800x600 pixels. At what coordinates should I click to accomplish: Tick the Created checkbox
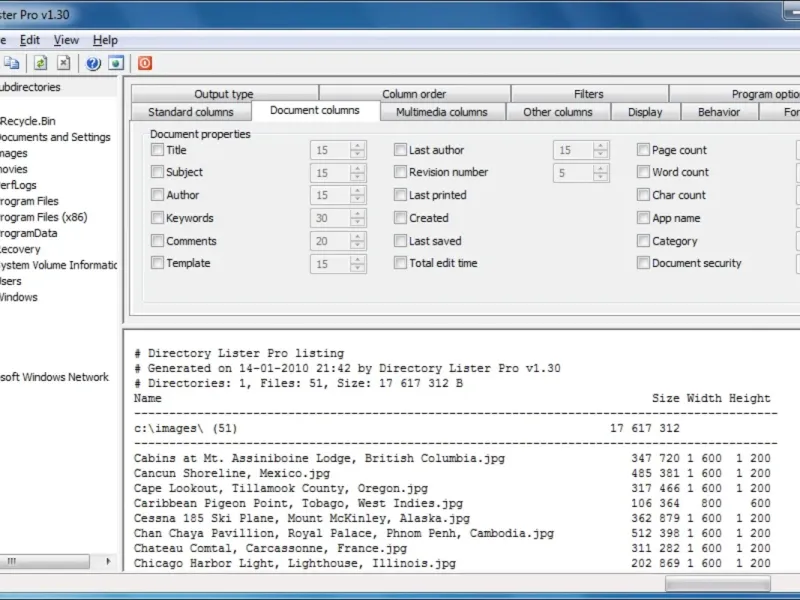[401, 217]
